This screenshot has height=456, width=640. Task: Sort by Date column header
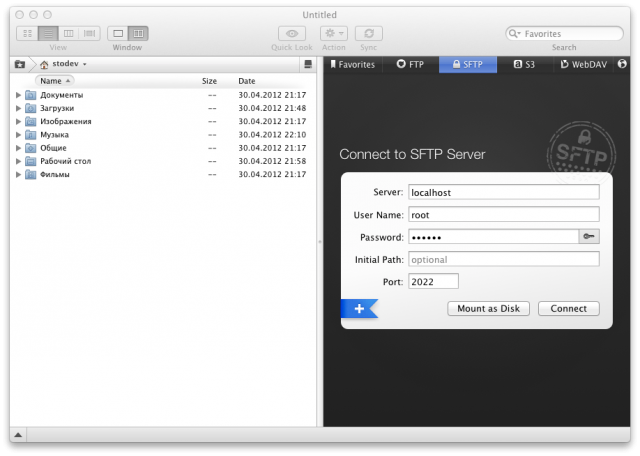click(x=247, y=81)
